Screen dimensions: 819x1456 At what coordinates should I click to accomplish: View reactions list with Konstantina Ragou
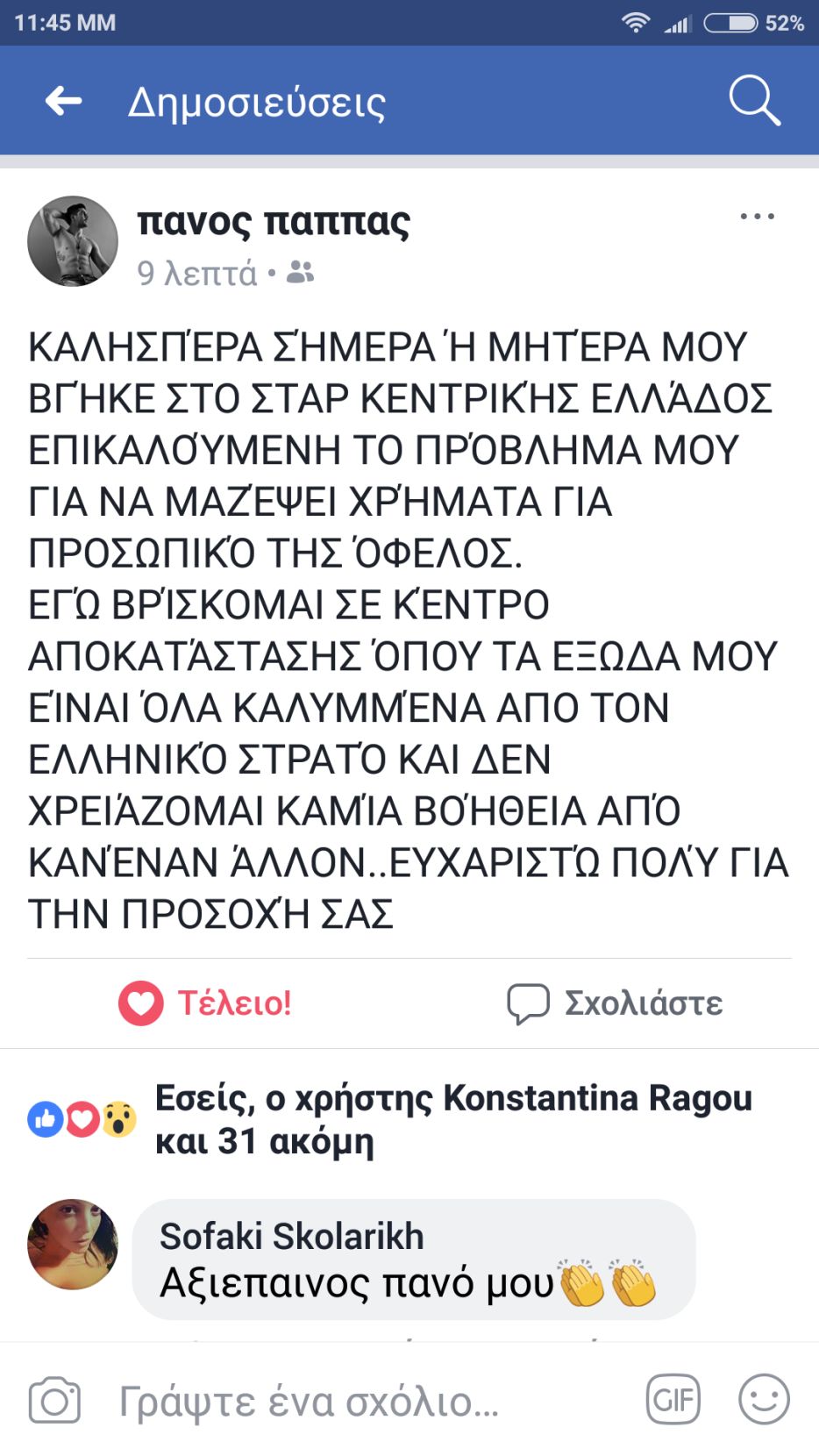tap(453, 1119)
